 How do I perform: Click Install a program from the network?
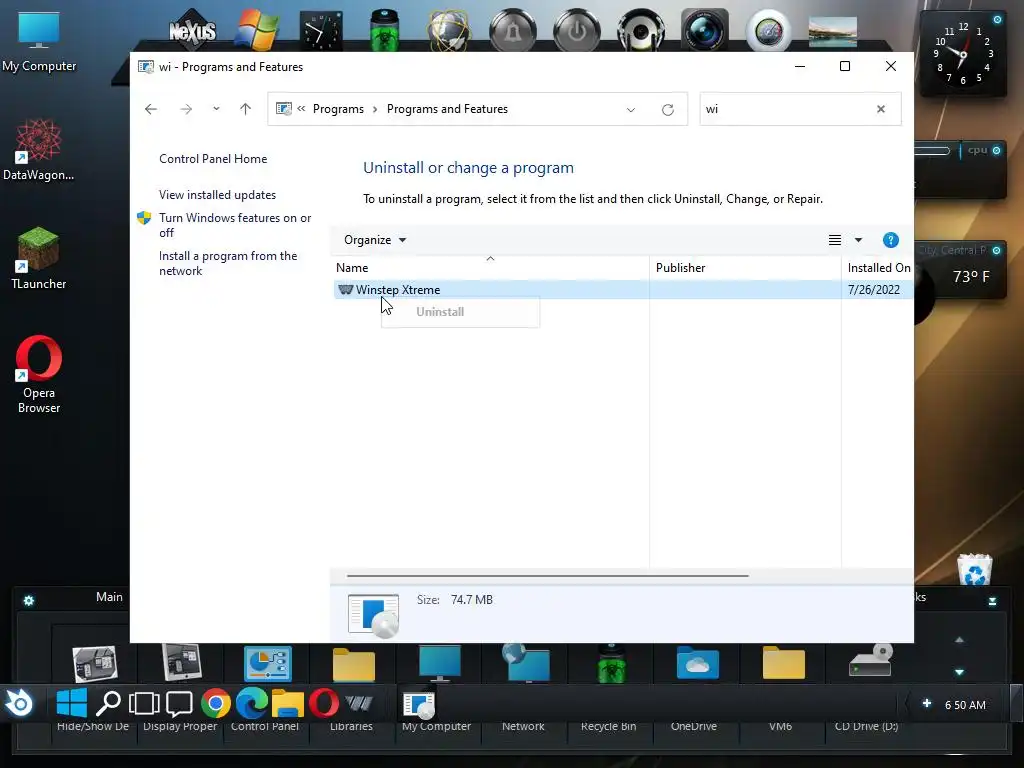point(228,263)
